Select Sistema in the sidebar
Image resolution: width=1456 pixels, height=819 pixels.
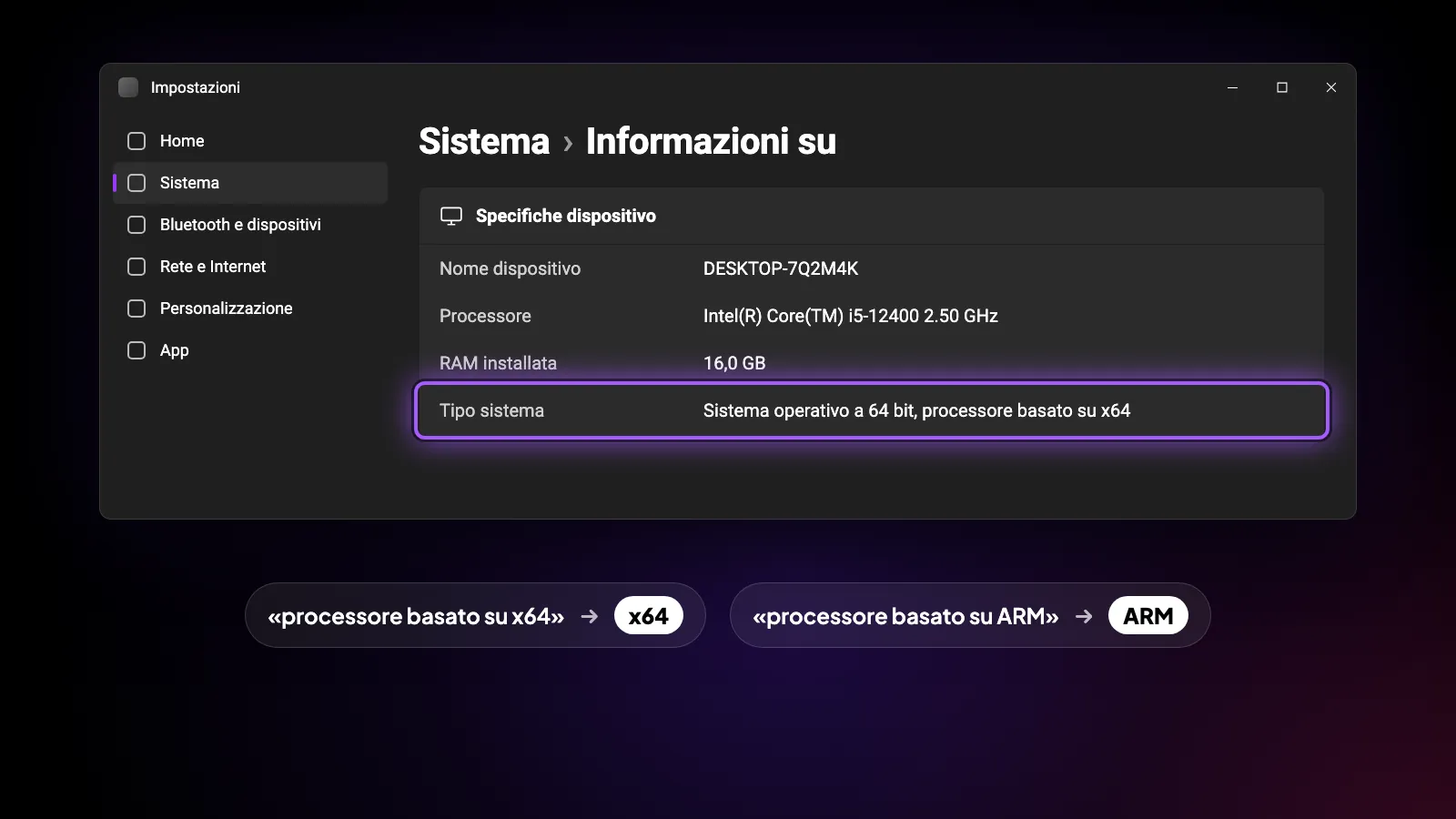[x=250, y=183]
